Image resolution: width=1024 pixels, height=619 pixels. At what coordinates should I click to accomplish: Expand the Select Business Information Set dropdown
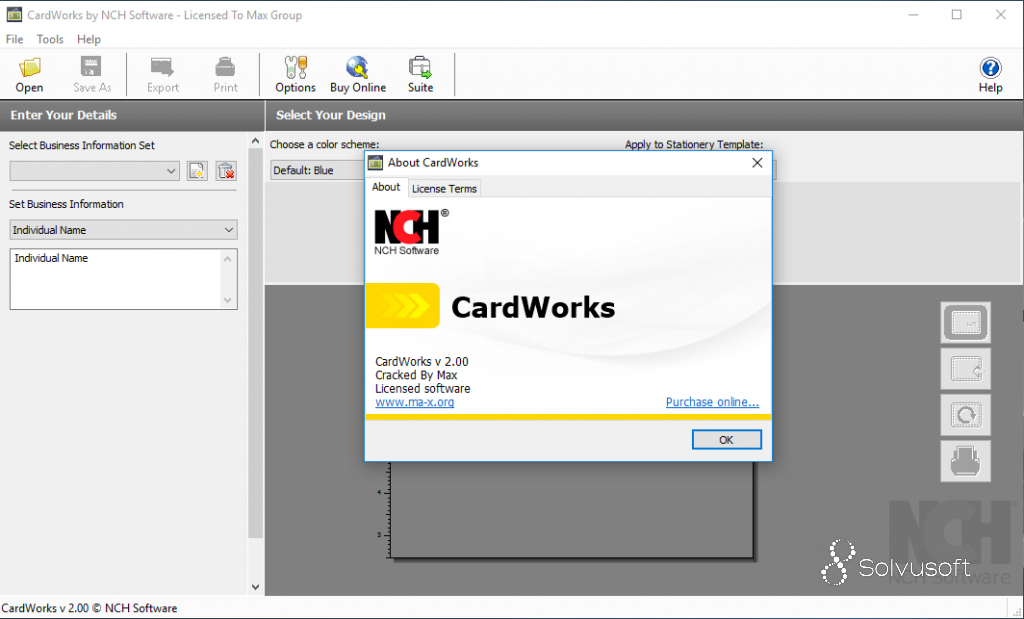click(x=95, y=171)
